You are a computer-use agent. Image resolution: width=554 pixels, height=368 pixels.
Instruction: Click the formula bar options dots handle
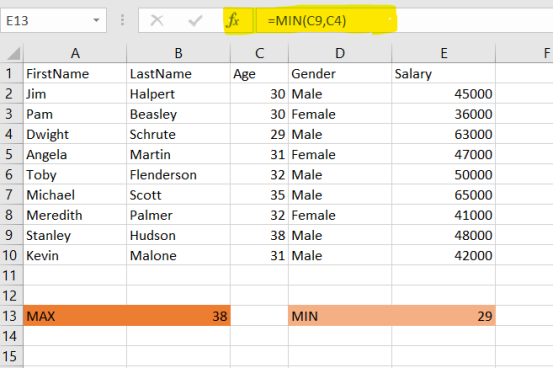pyautogui.click(x=122, y=20)
